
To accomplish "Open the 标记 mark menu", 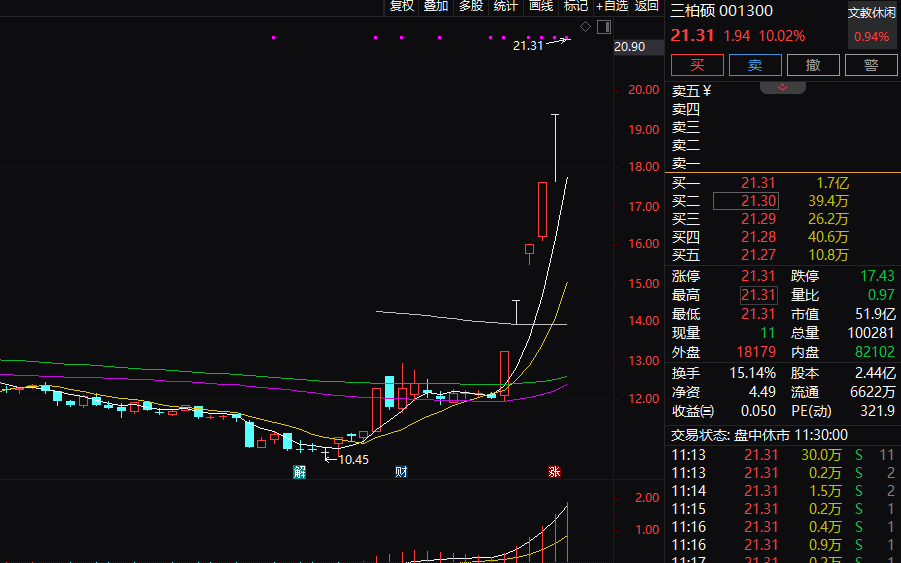I will [576, 6].
